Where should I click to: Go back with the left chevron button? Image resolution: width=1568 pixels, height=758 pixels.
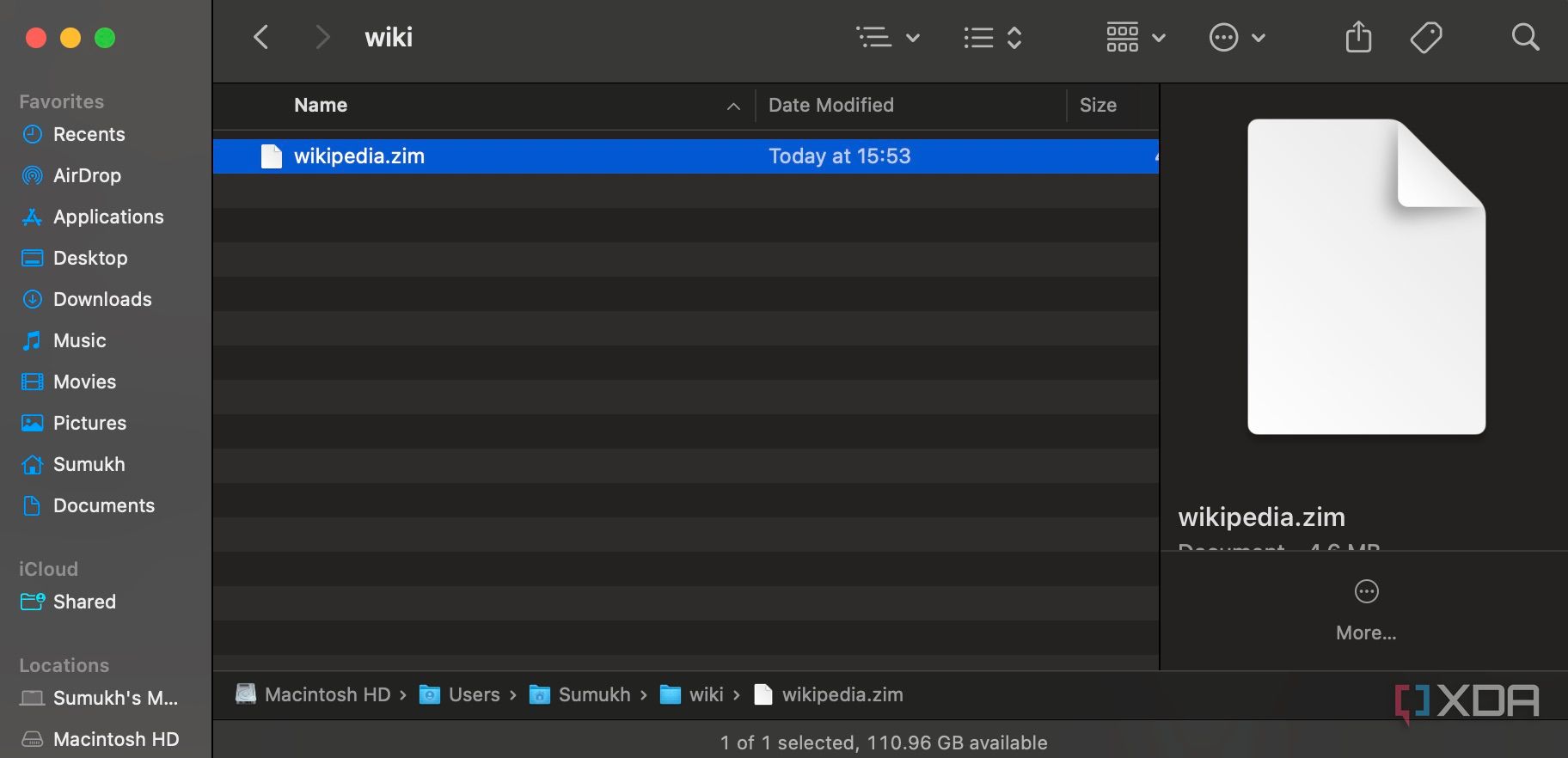(x=261, y=37)
